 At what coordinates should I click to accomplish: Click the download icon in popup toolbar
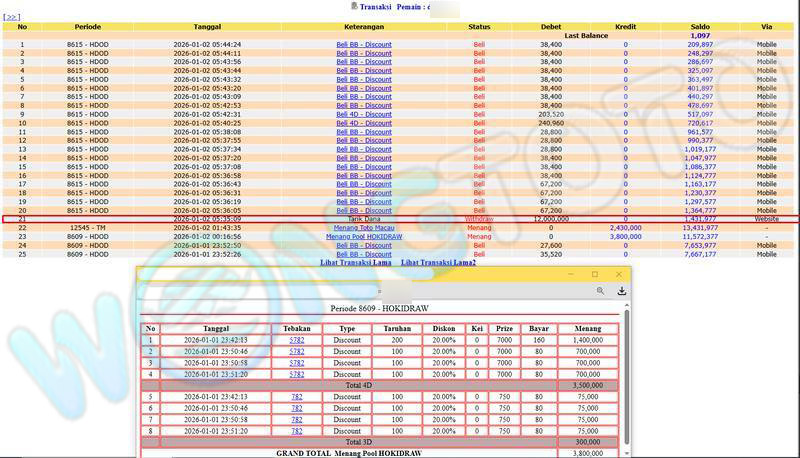click(x=621, y=291)
